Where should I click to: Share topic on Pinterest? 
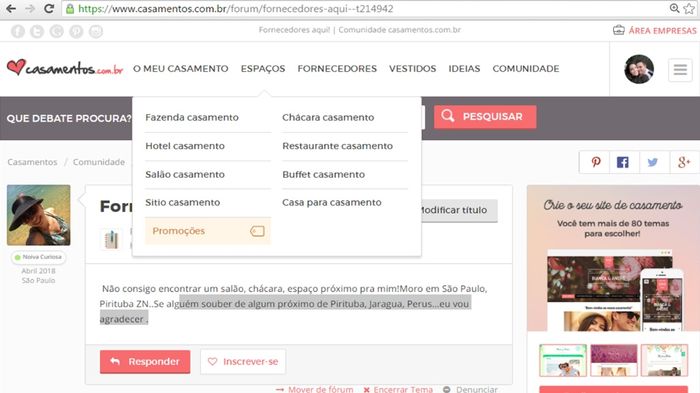pos(595,162)
